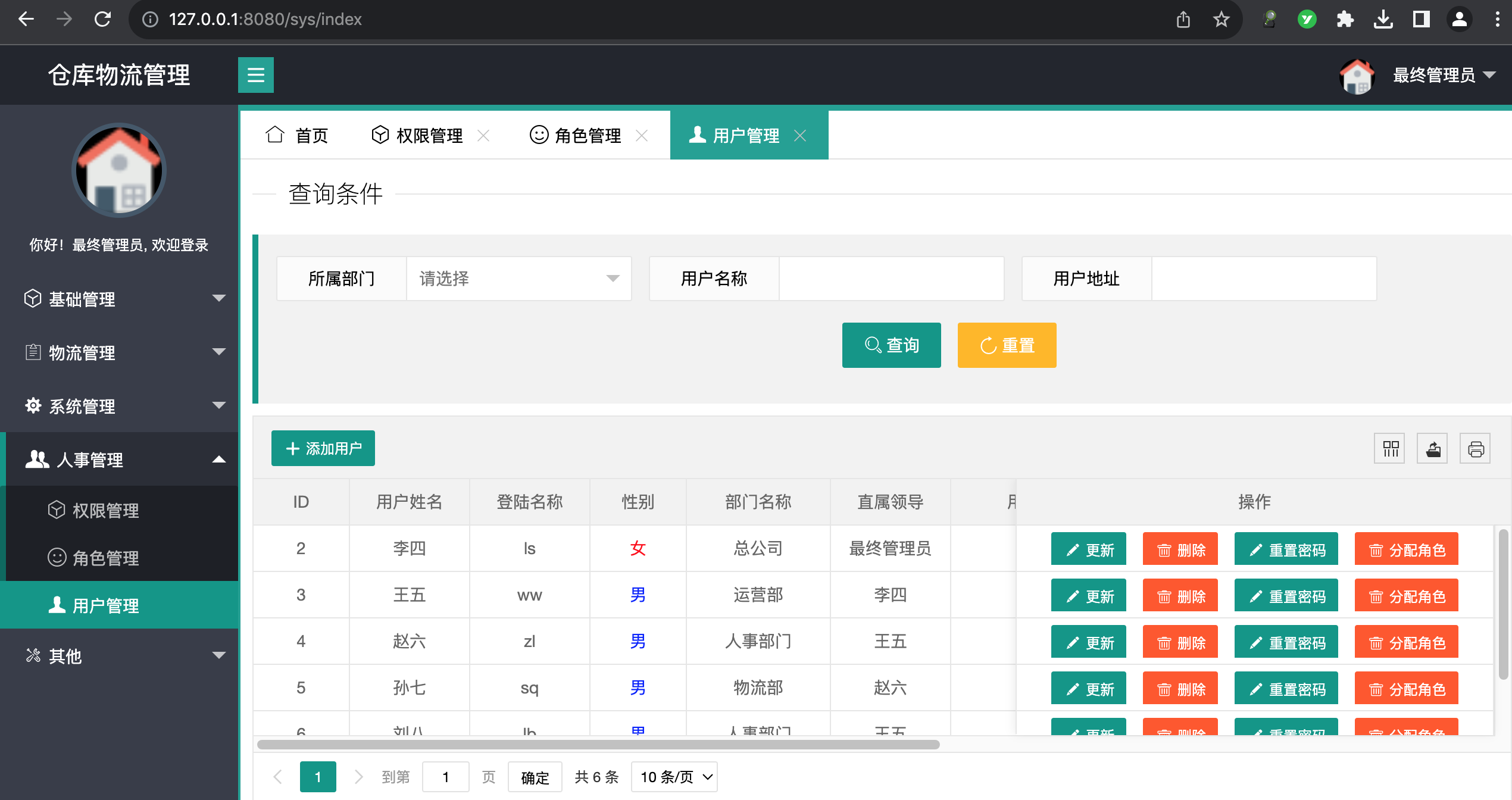Click the 添加用户 button
1512x800 pixels.
coord(323,448)
